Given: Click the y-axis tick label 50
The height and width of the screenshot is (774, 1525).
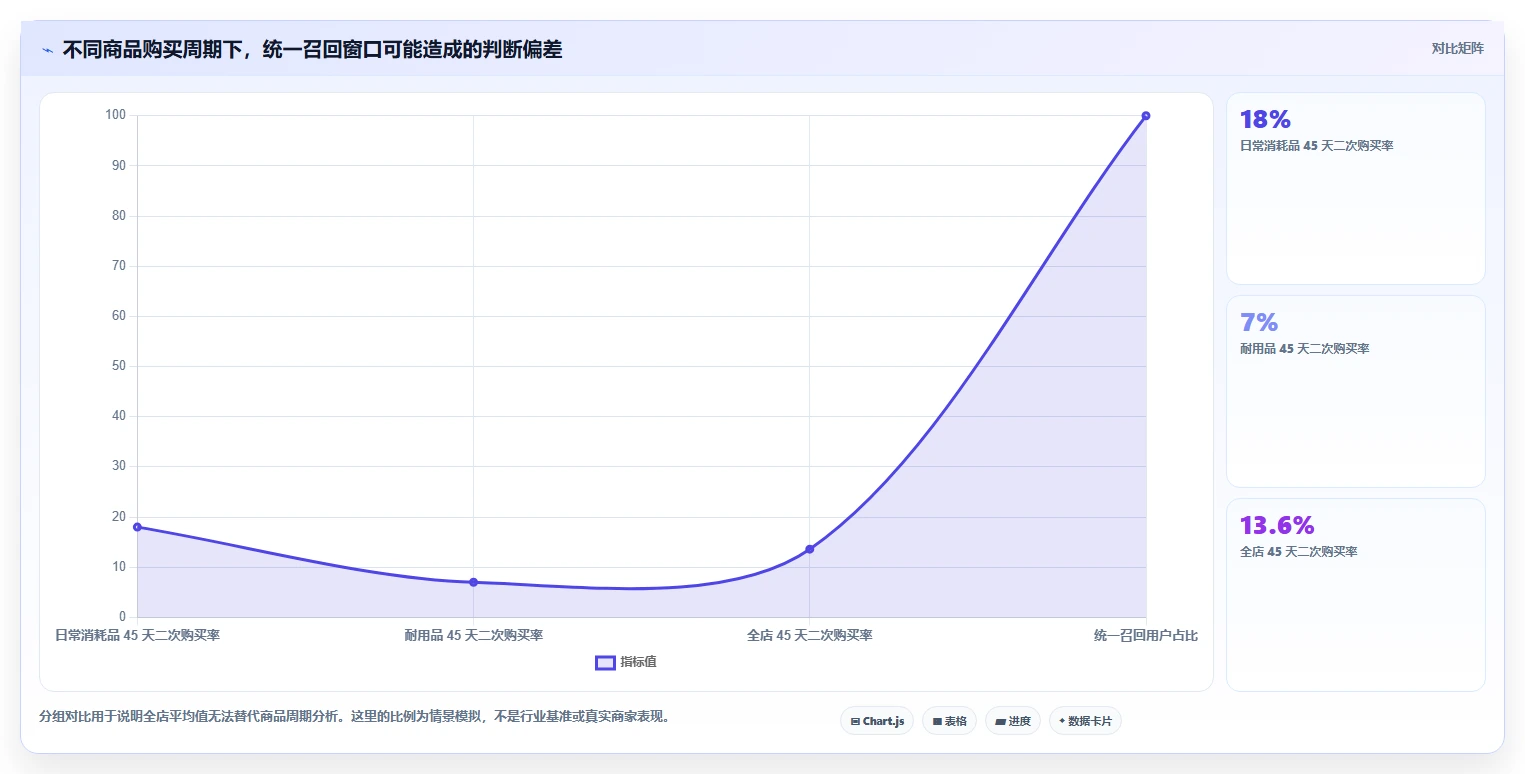Looking at the screenshot, I should [118, 366].
